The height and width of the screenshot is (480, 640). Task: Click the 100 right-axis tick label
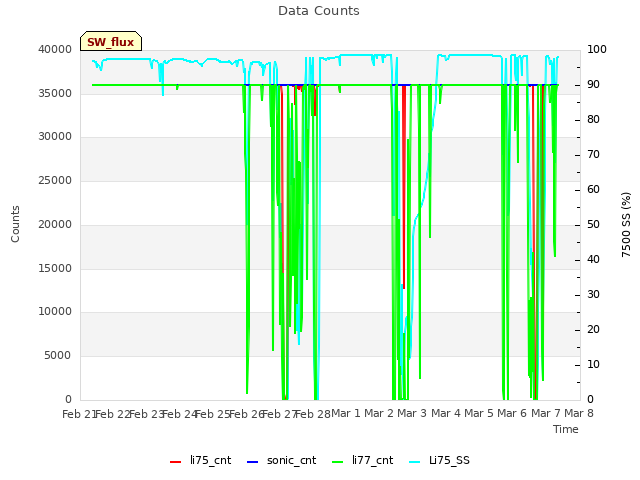pos(597,49)
